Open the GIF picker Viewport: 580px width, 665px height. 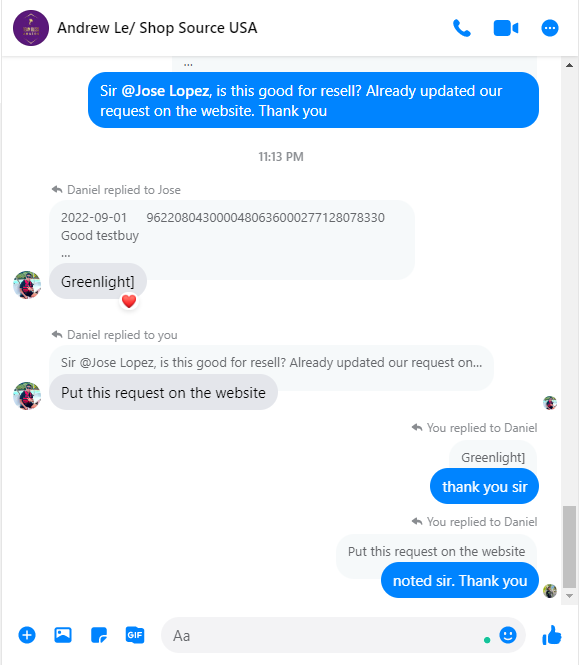pos(135,635)
